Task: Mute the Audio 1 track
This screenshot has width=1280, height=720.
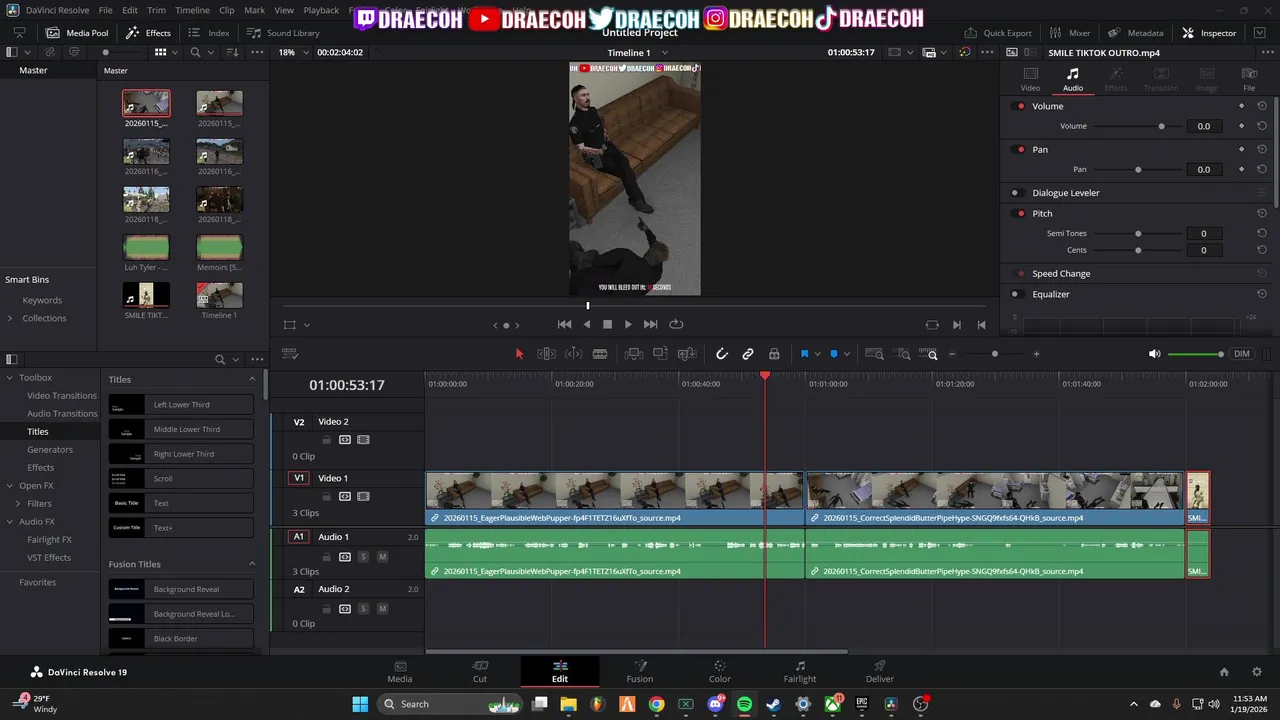Action: pyautogui.click(x=382, y=556)
